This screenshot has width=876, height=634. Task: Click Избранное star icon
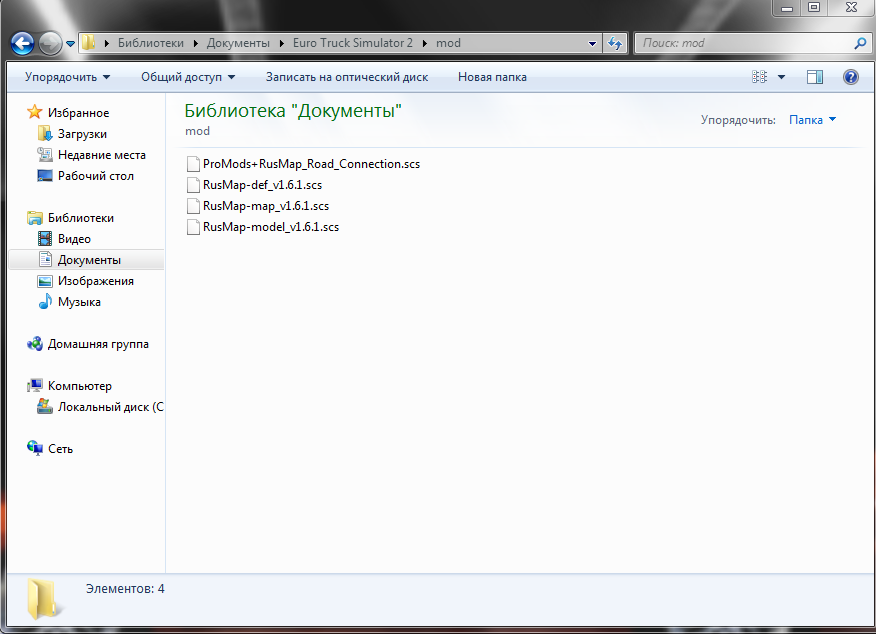(x=35, y=112)
